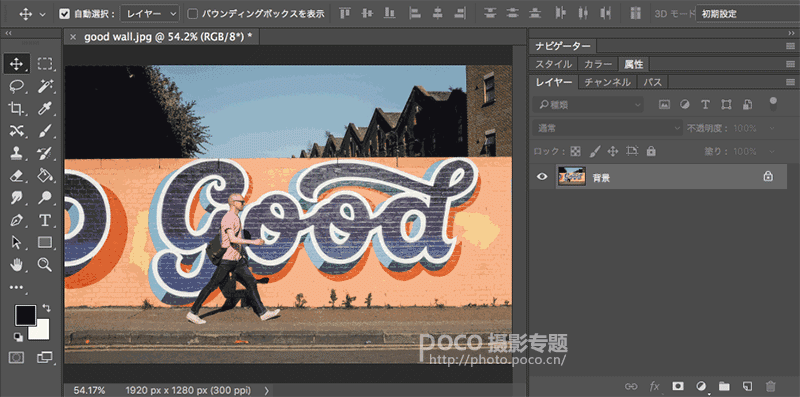Toggle Quick Mask mode
Viewport: 800px width, 397px height.
coord(16,357)
